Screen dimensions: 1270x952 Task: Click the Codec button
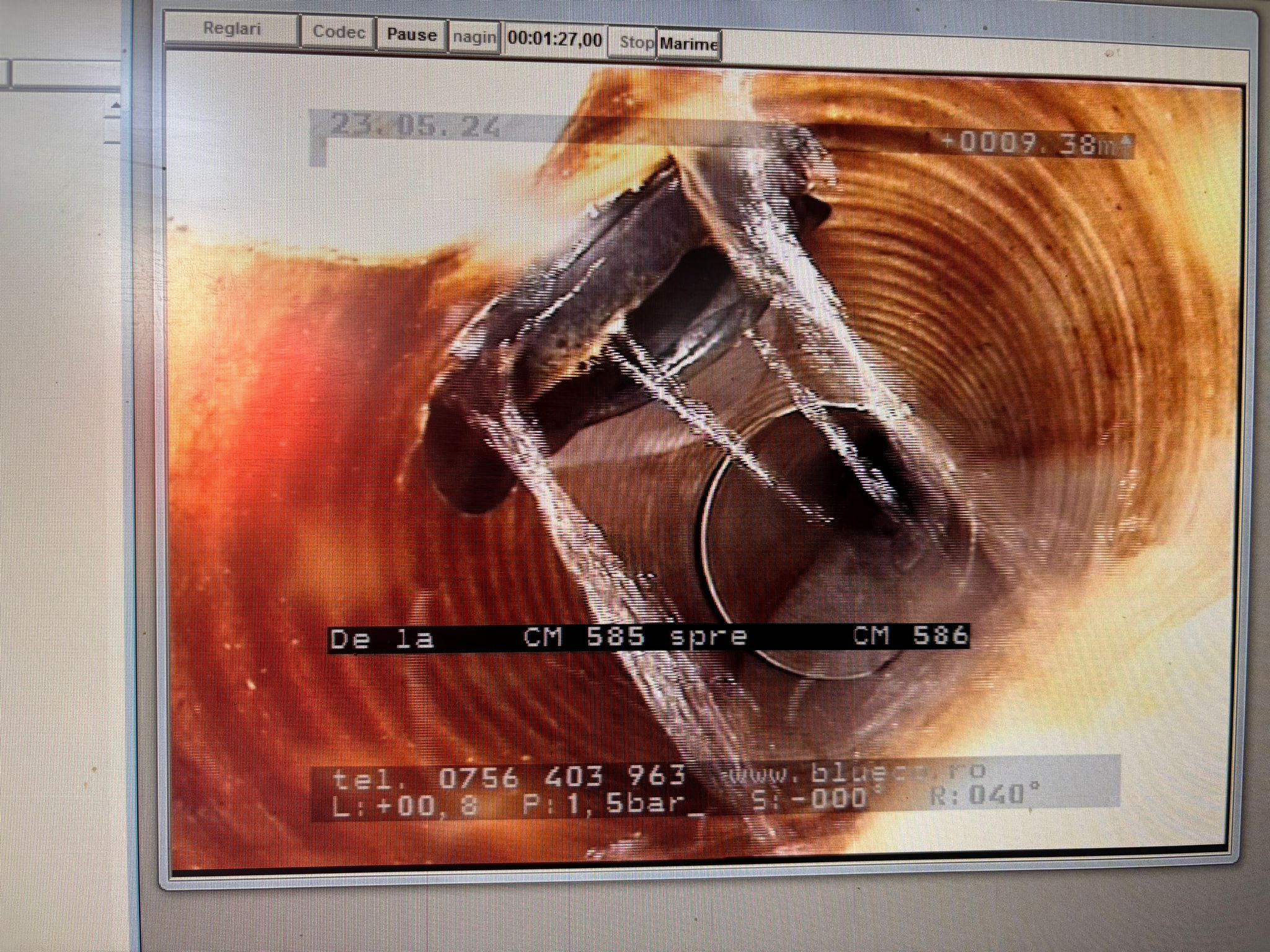pos(338,32)
